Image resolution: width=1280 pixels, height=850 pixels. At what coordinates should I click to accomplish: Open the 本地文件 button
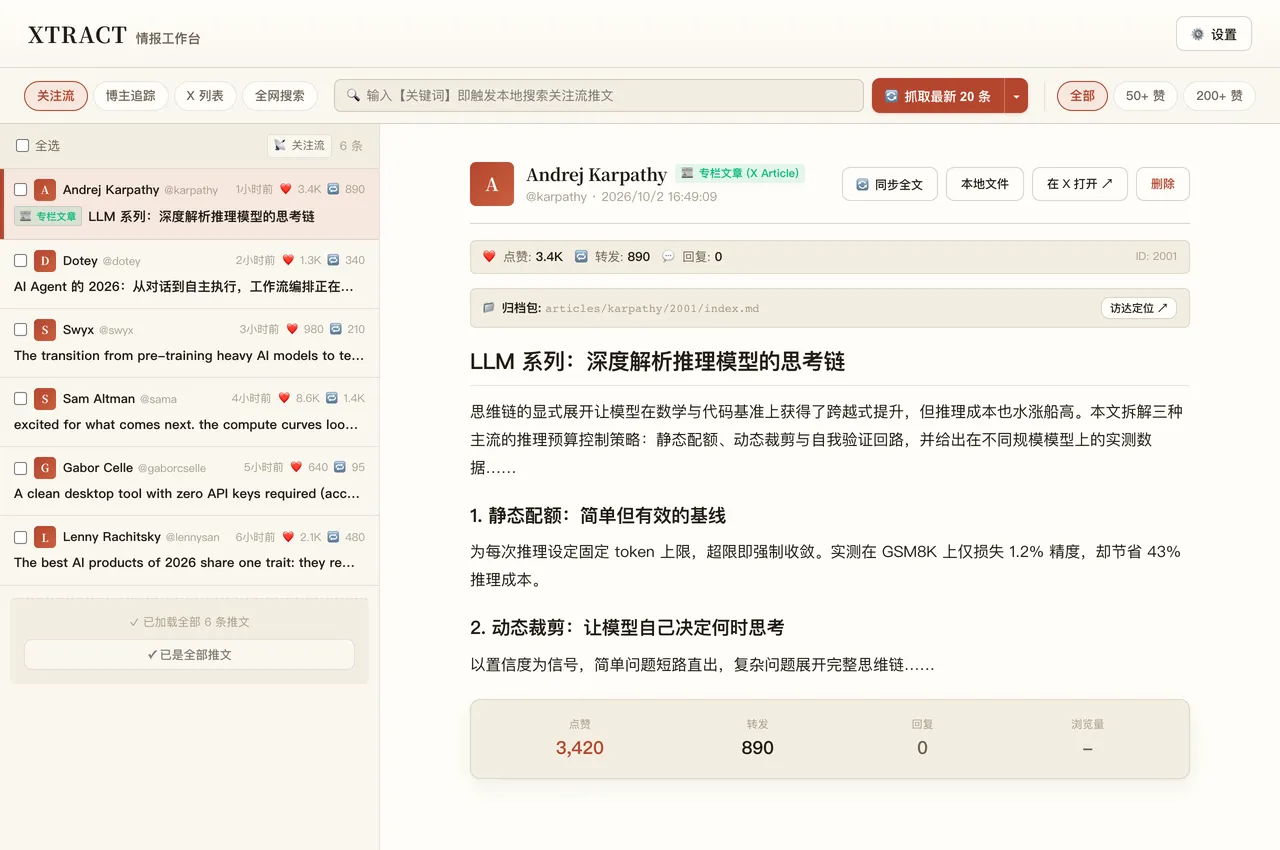click(x=985, y=184)
